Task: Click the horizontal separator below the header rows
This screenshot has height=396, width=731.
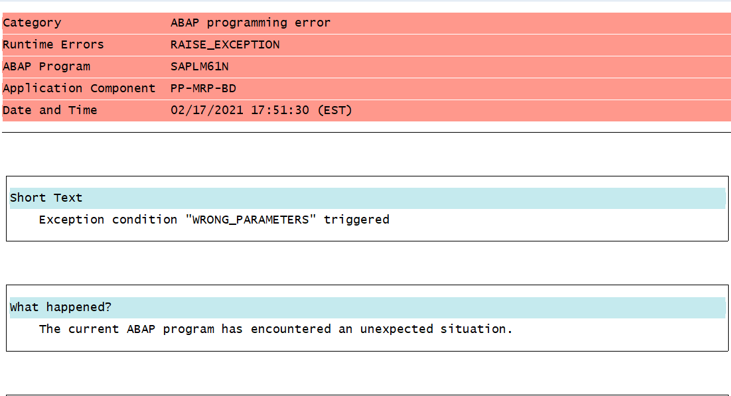Action: click(x=366, y=132)
